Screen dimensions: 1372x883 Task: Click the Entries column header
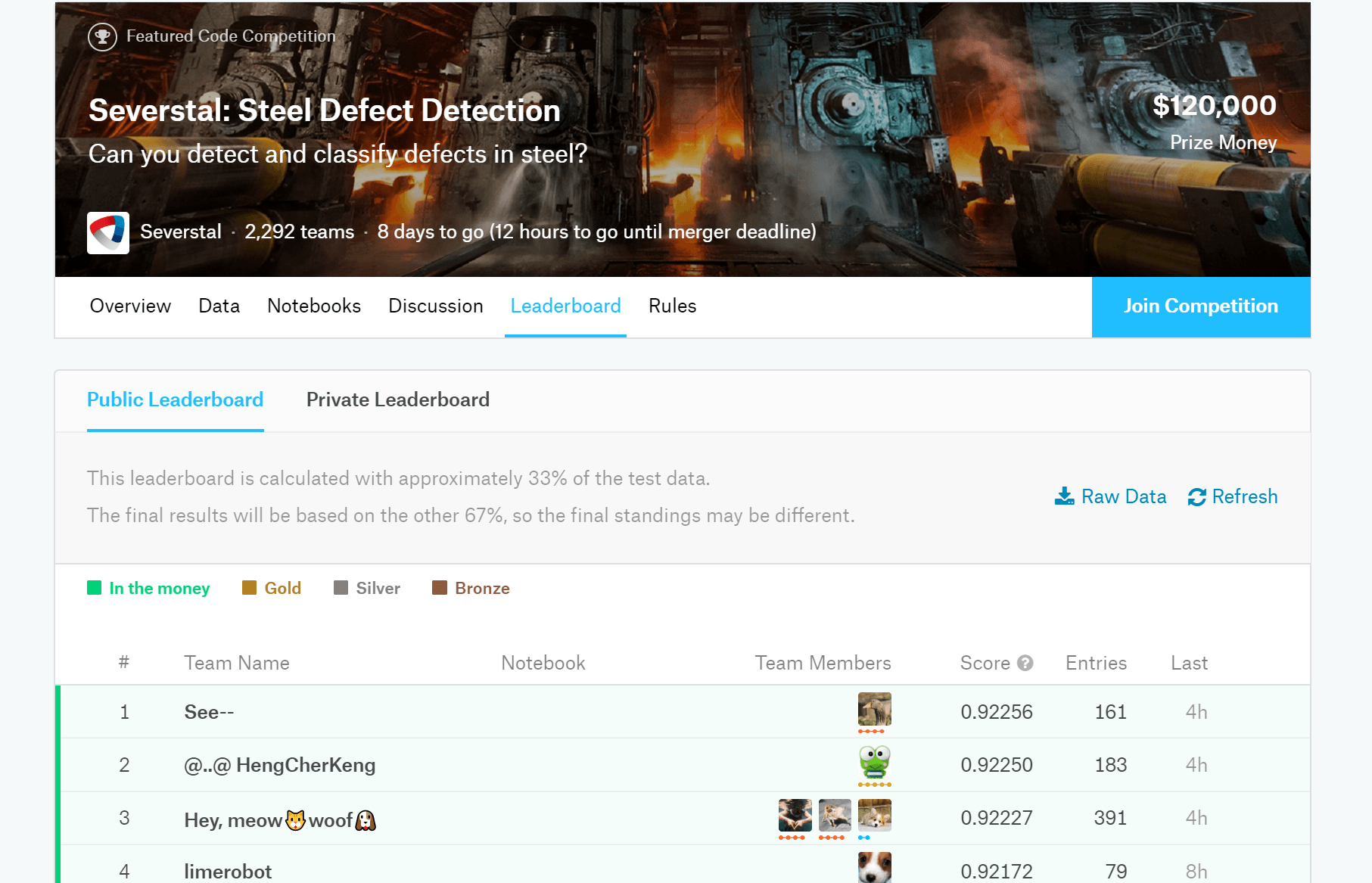click(x=1097, y=663)
